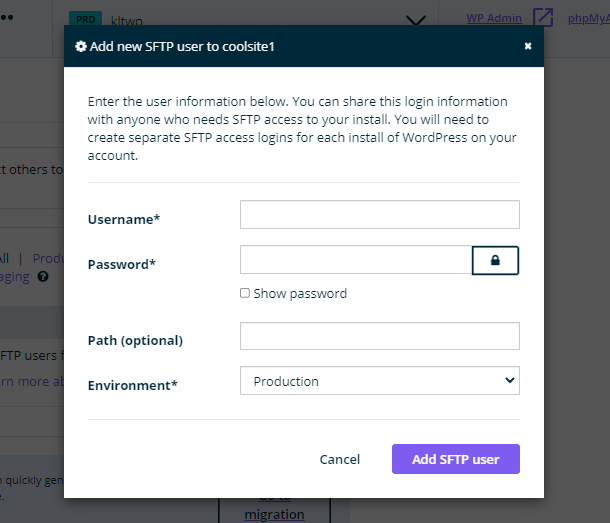Close the Add new SFTP user dialog
The height and width of the screenshot is (523, 610).
[528, 46]
